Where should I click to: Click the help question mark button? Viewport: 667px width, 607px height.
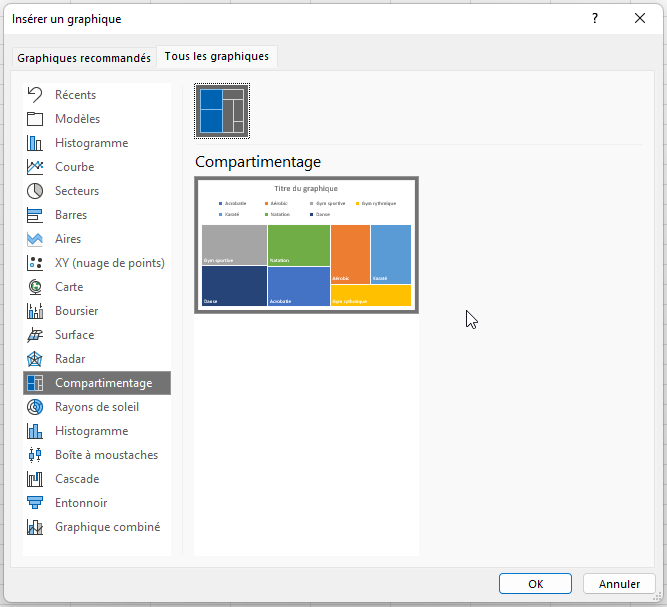pyautogui.click(x=596, y=19)
